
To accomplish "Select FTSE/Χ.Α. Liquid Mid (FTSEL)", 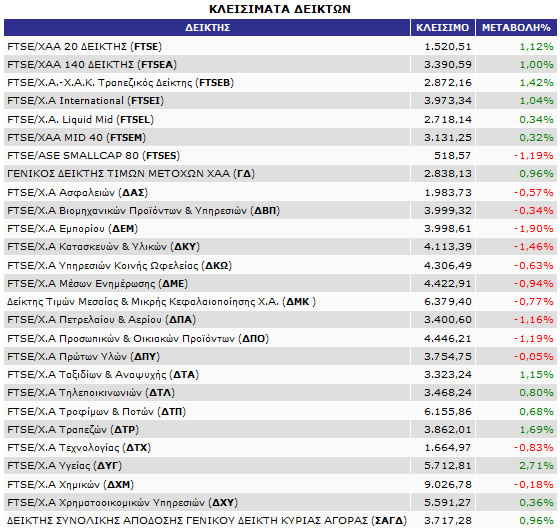I will tap(80, 119).
